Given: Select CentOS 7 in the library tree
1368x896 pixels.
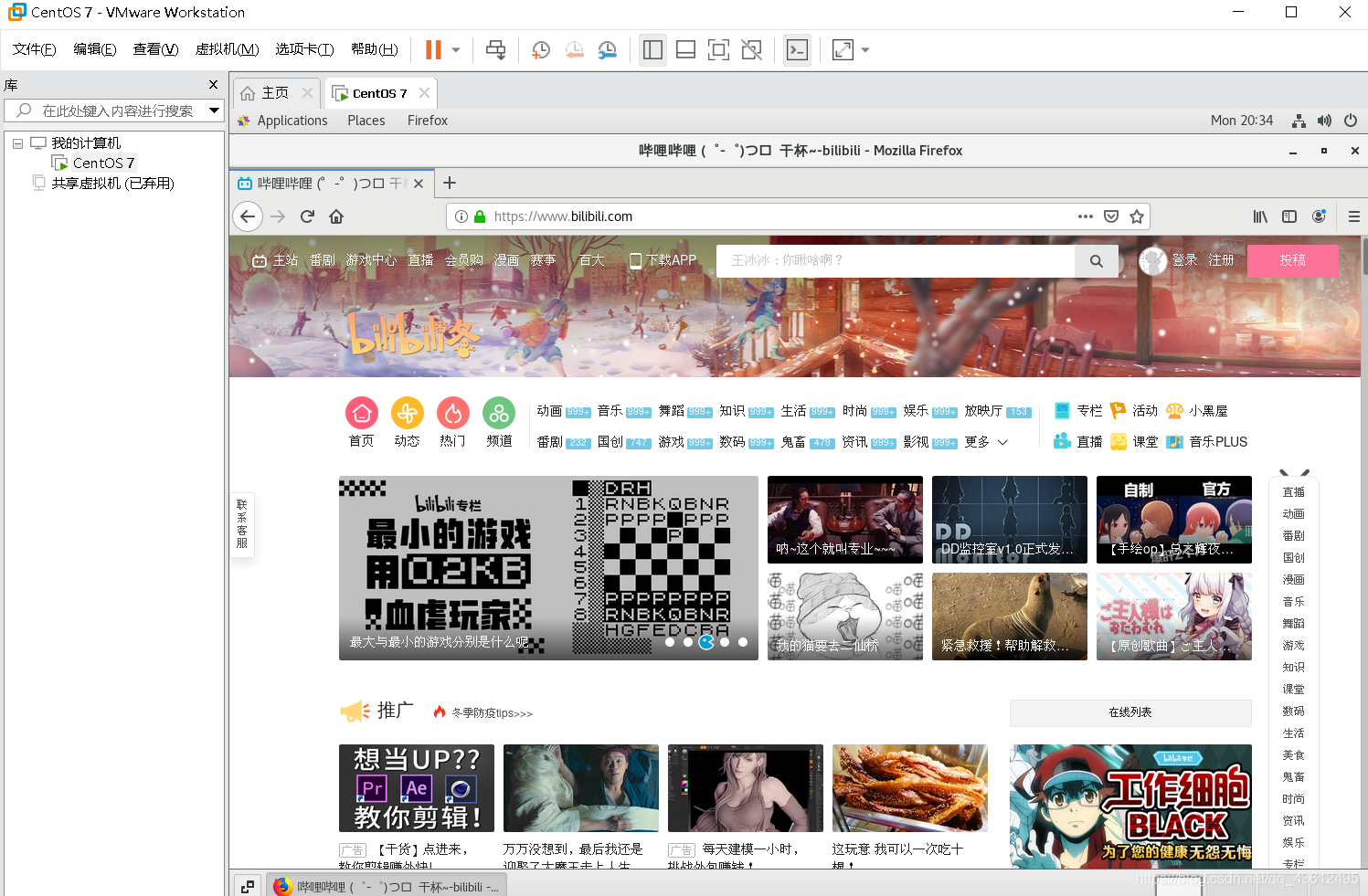Looking at the screenshot, I should pos(103,163).
